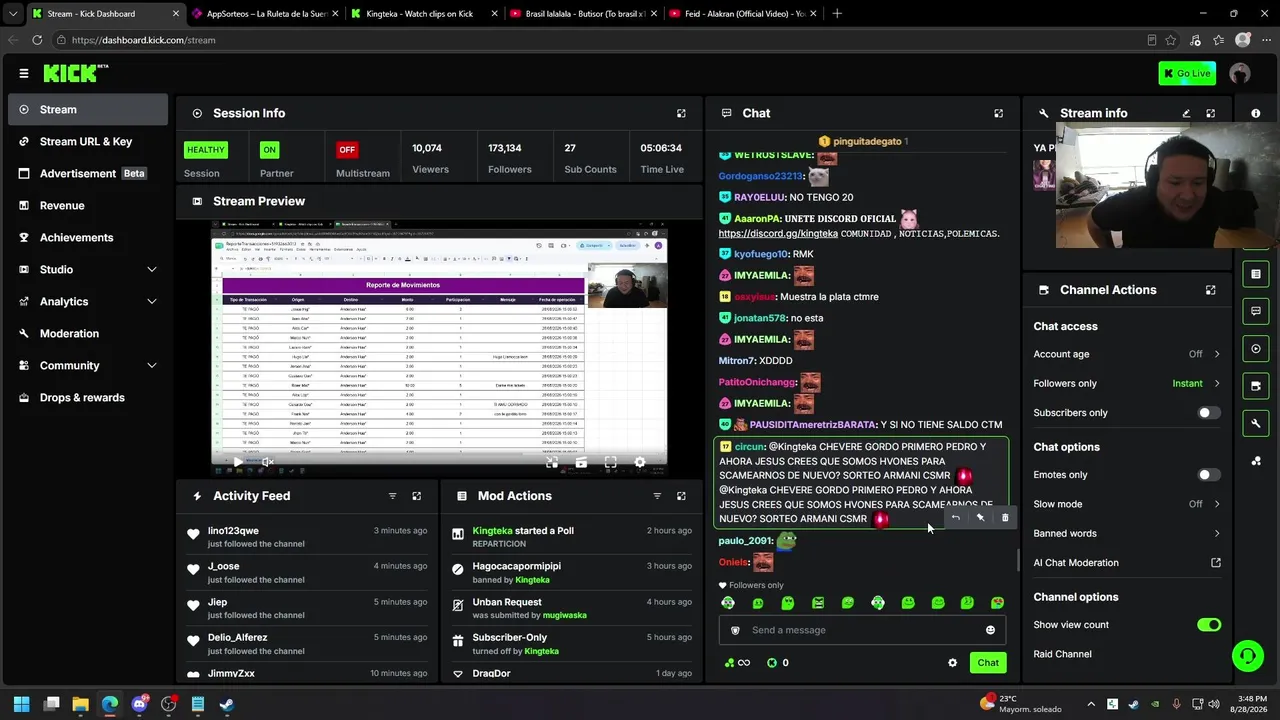Open the Achievements page
This screenshot has width=1280, height=720.
click(88, 238)
